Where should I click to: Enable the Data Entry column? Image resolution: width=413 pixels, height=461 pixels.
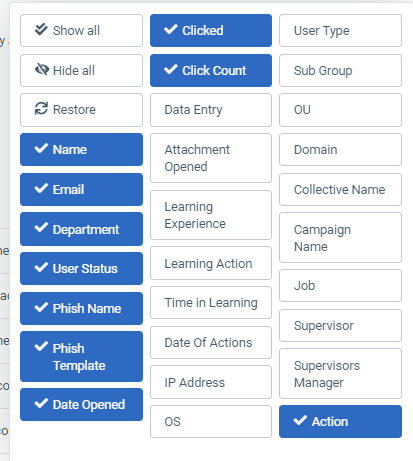tap(211, 110)
